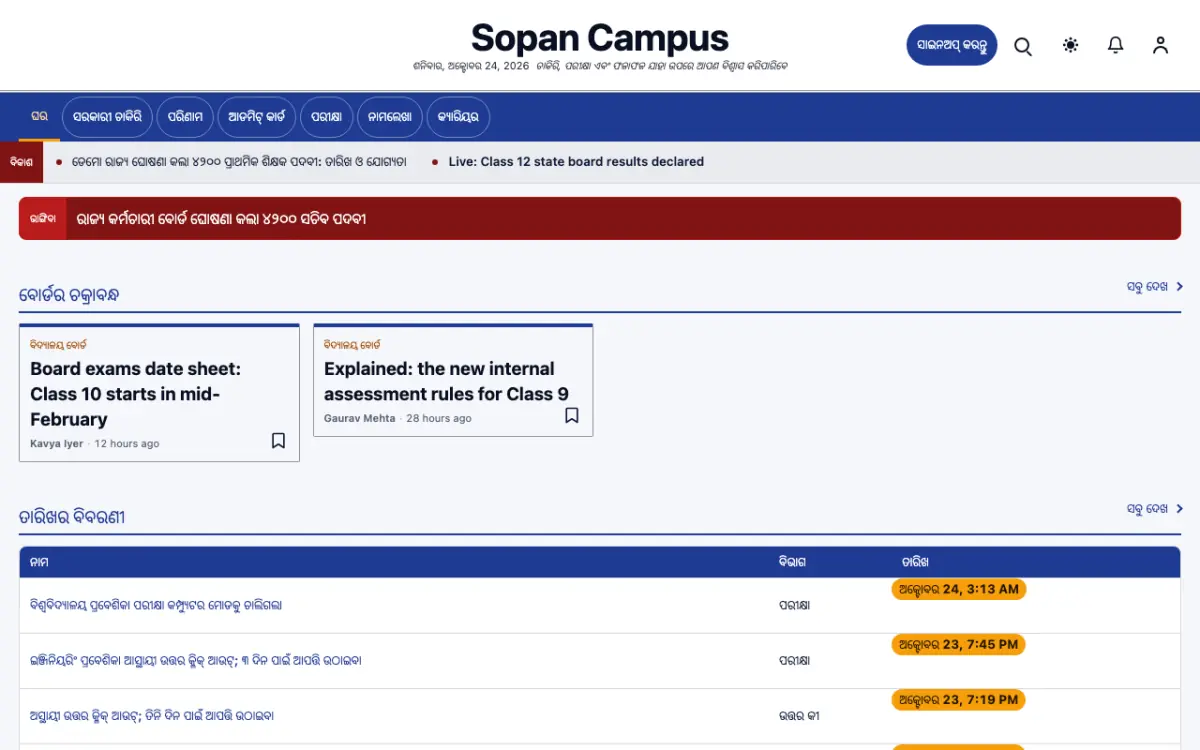Switch to the "କ୍ୟାରିୟର" career nav tab
The height and width of the screenshot is (750, 1200).
pyautogui.click(x=458, y=117)
